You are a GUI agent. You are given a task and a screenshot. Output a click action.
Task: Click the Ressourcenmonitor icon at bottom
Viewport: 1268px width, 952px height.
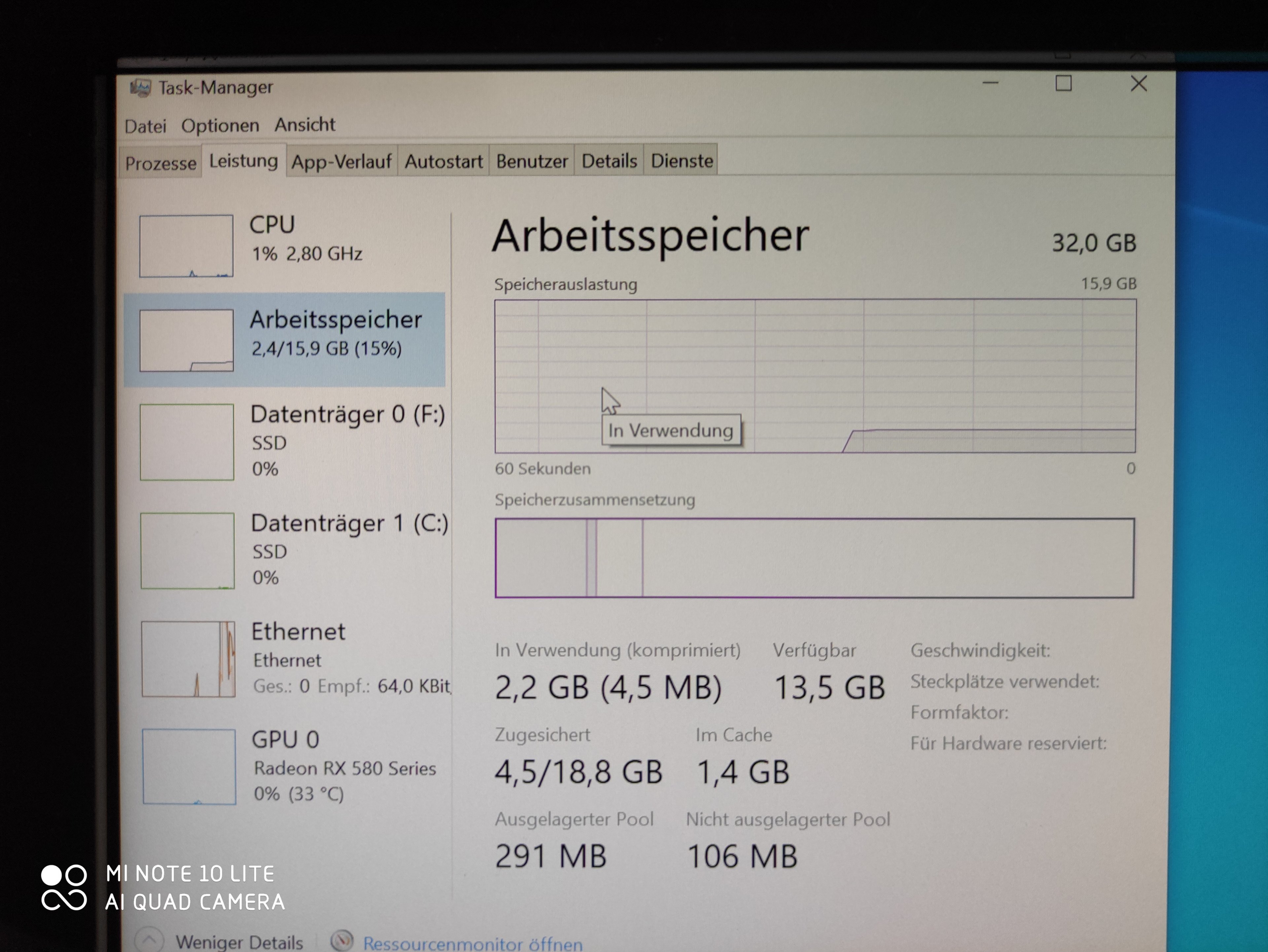(x=342, y=940)
